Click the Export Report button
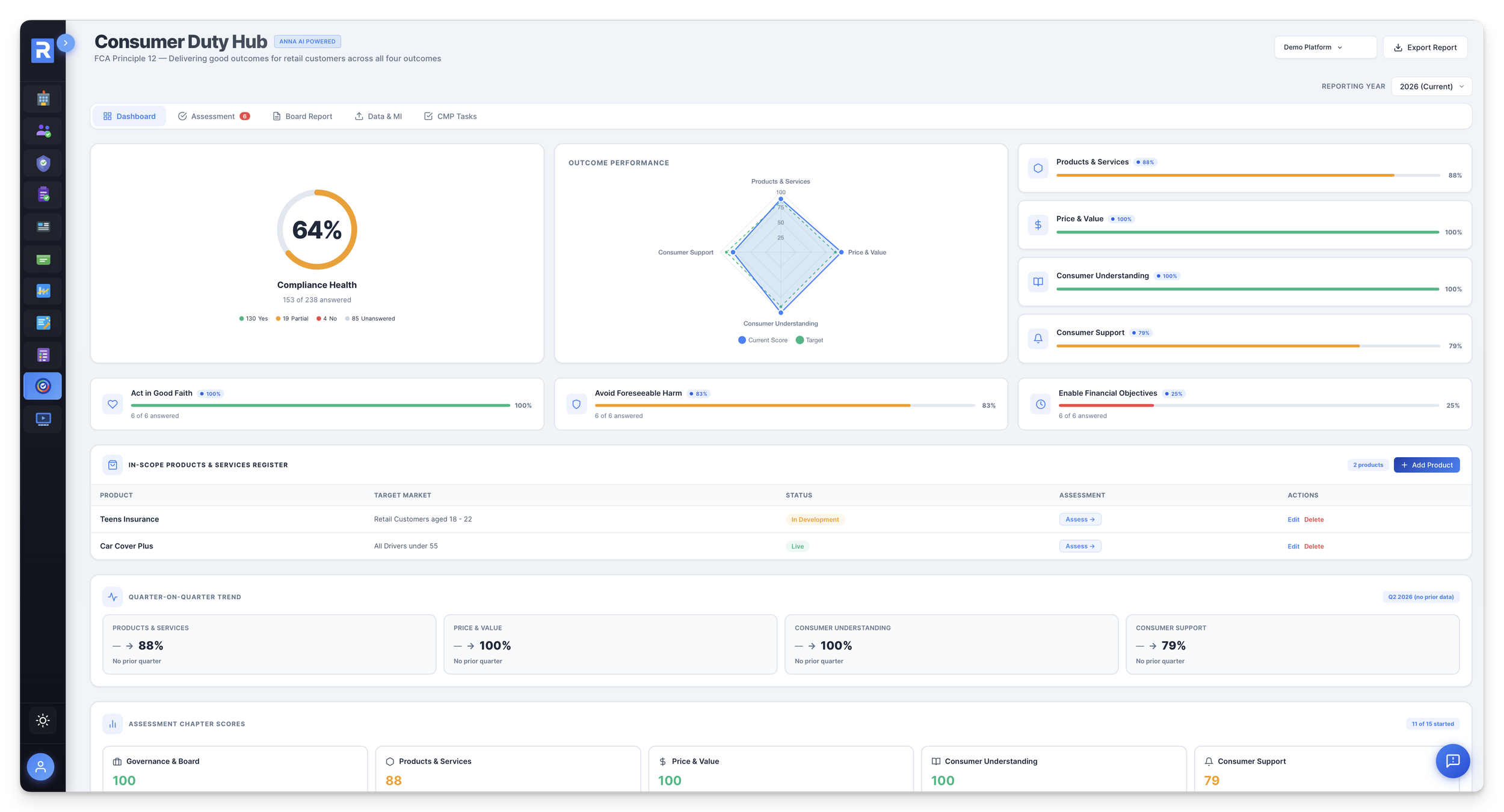1504x812 pixels. click(1425, 47)
